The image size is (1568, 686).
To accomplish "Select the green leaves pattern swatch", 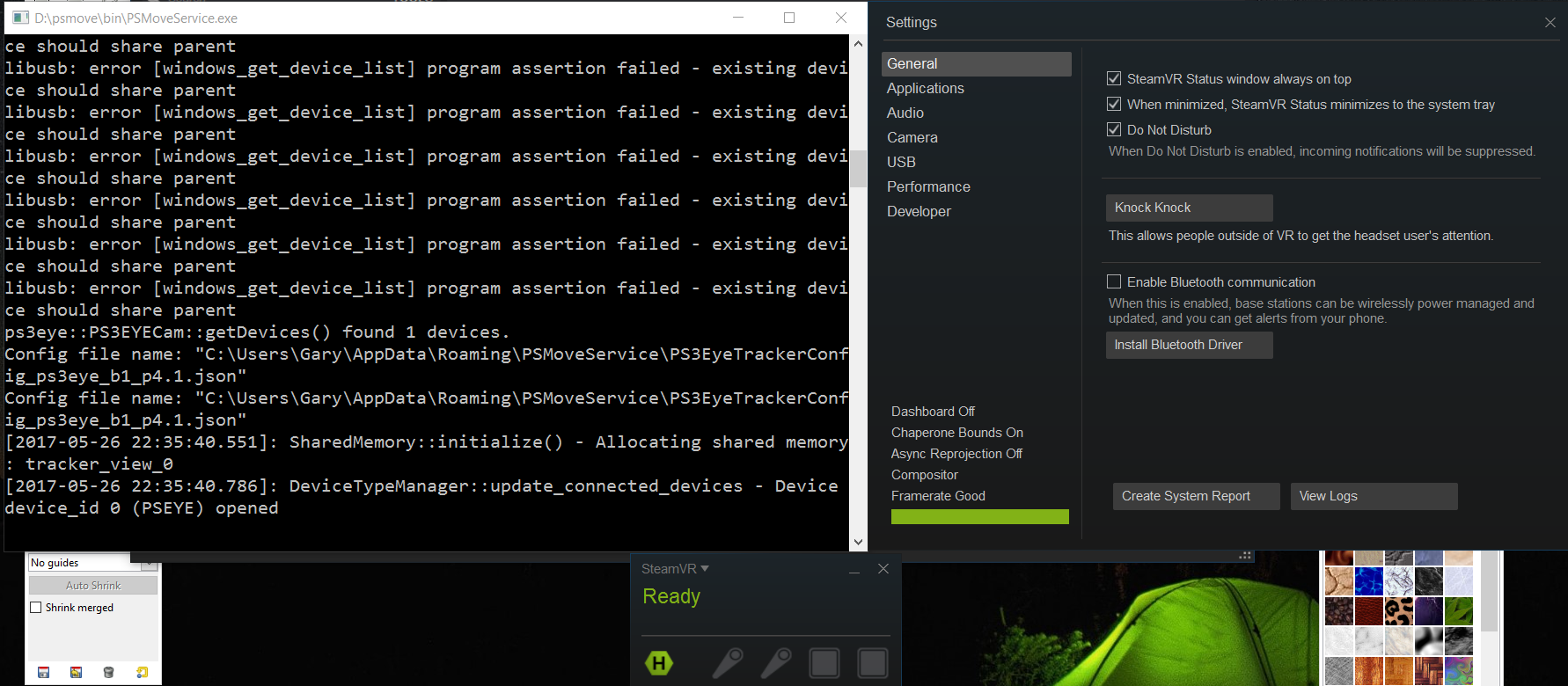I will coord(1459,611).
